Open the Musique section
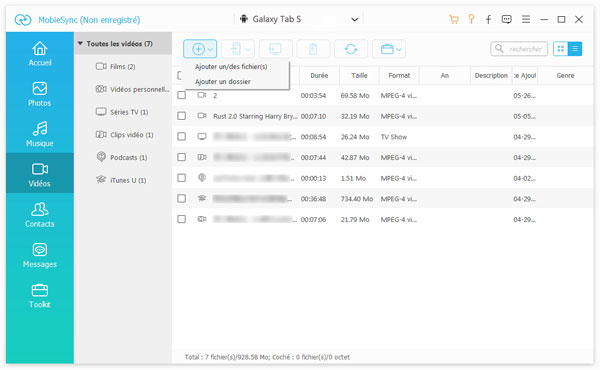This screenshot has width=600, height=370. click(40, 134)
